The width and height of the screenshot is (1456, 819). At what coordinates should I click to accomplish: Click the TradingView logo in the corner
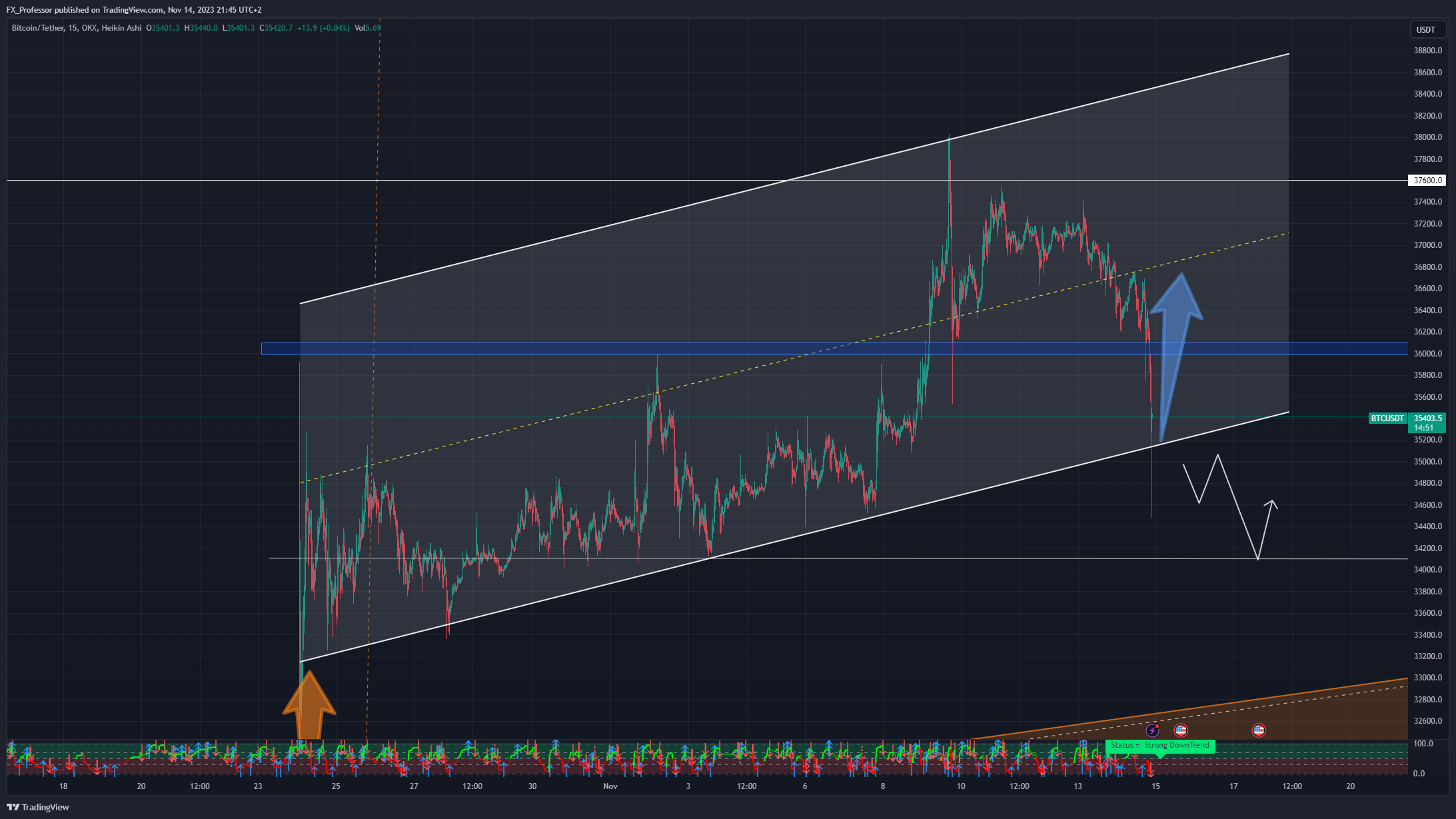tap(38, 807)
